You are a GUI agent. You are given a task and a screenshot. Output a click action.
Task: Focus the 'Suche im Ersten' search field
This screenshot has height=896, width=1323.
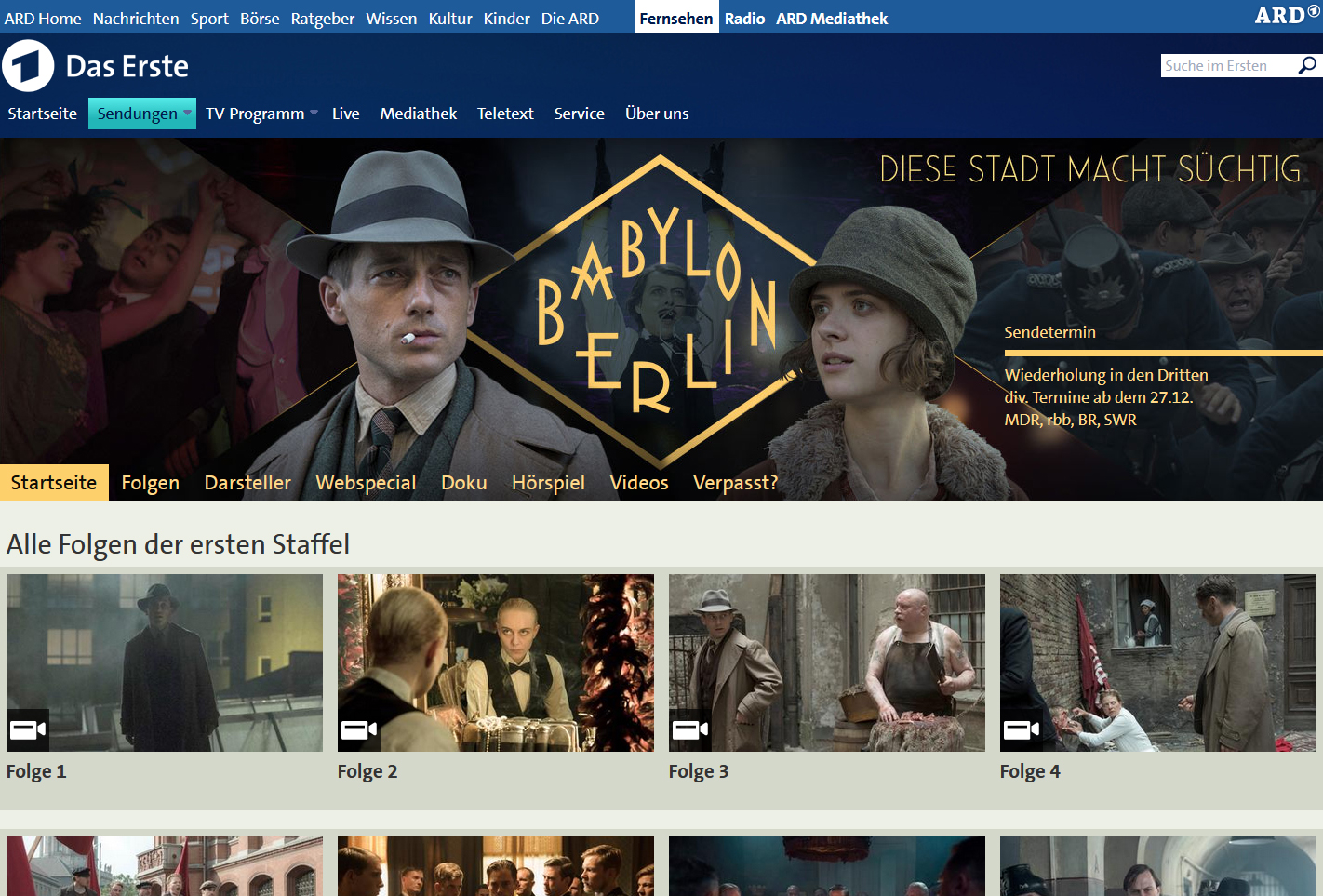click(1228, 65)
